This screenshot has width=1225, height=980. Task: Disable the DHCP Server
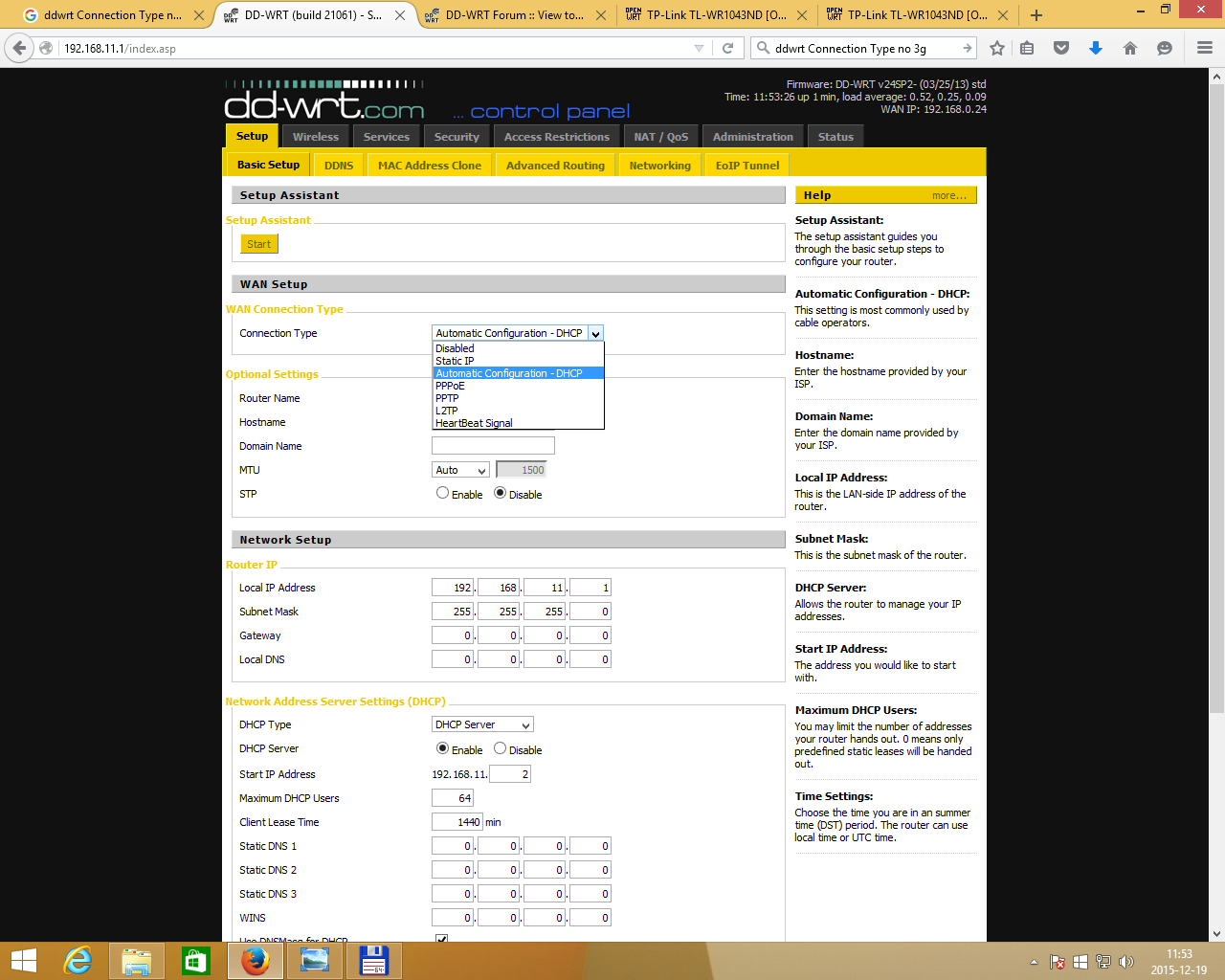click(x=500, y=749)
